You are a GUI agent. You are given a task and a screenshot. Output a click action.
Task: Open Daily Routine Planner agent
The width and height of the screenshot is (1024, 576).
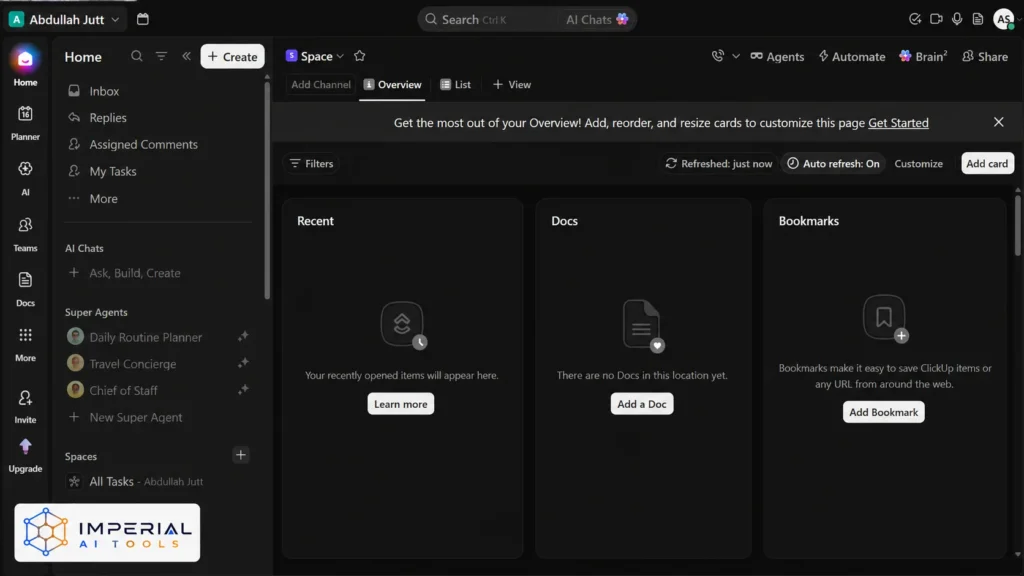click(146, 337)
